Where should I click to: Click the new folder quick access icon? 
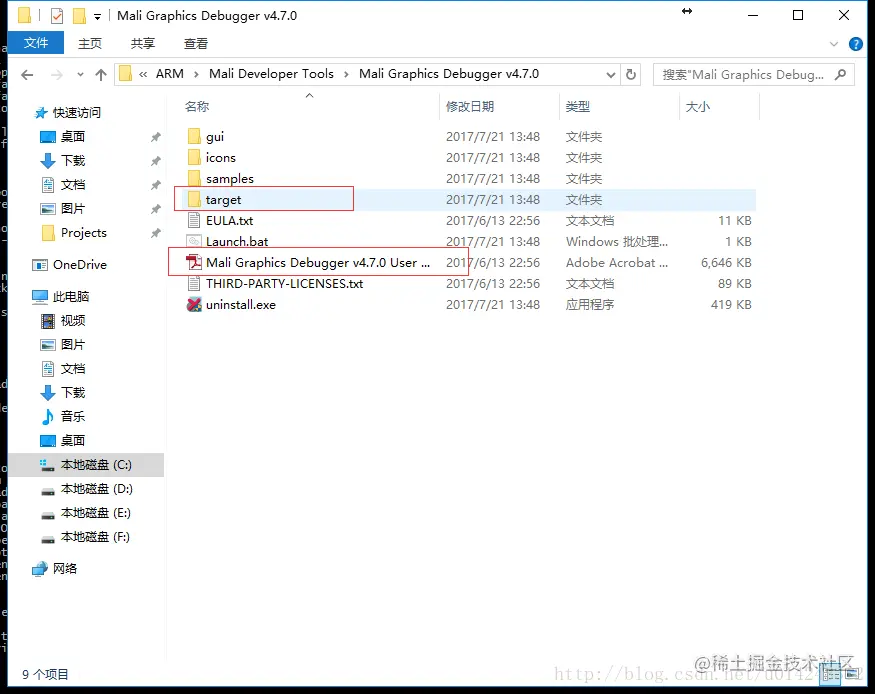tap(79, 16)
